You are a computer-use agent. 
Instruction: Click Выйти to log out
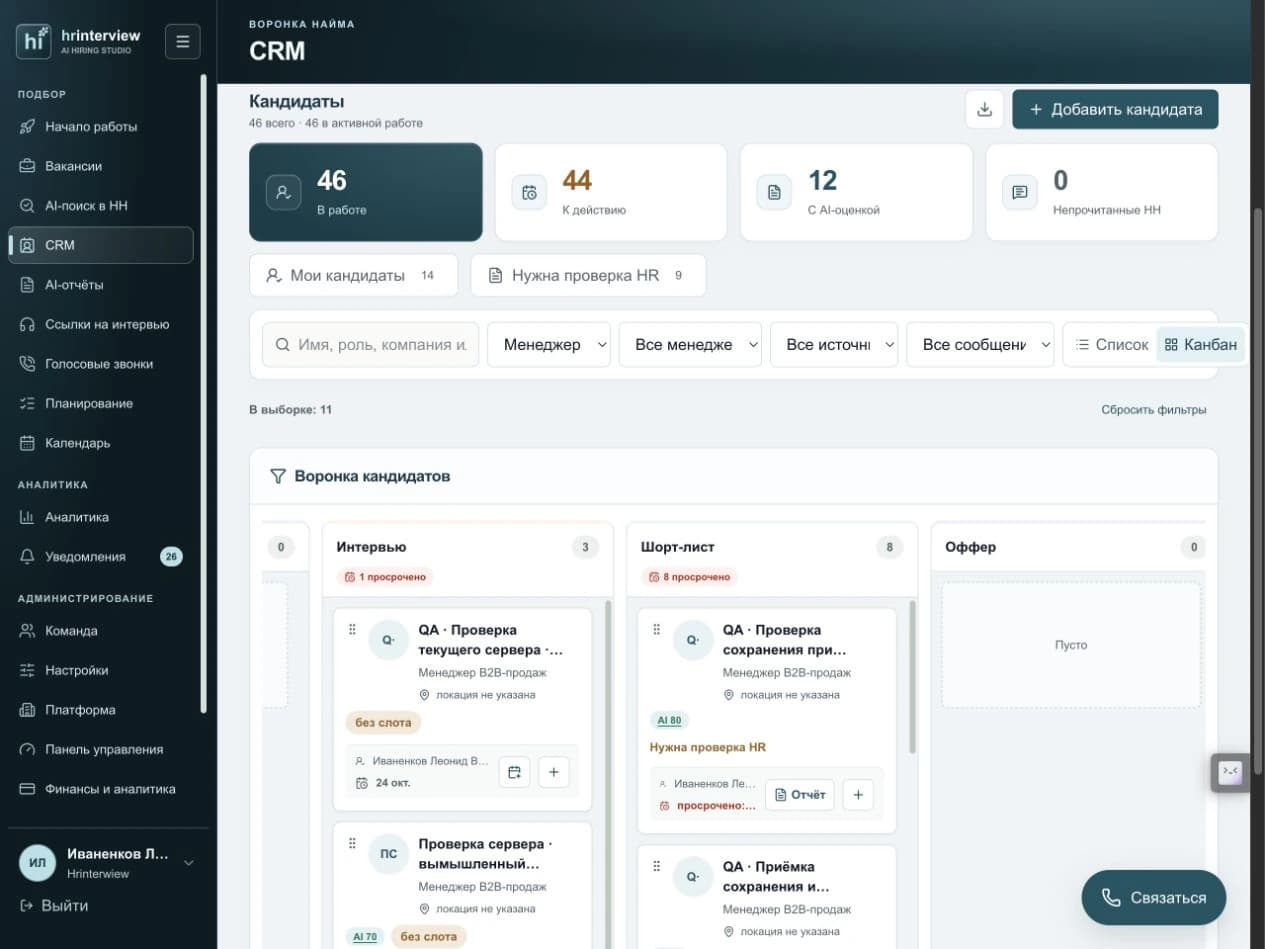[x=54, y=906]
